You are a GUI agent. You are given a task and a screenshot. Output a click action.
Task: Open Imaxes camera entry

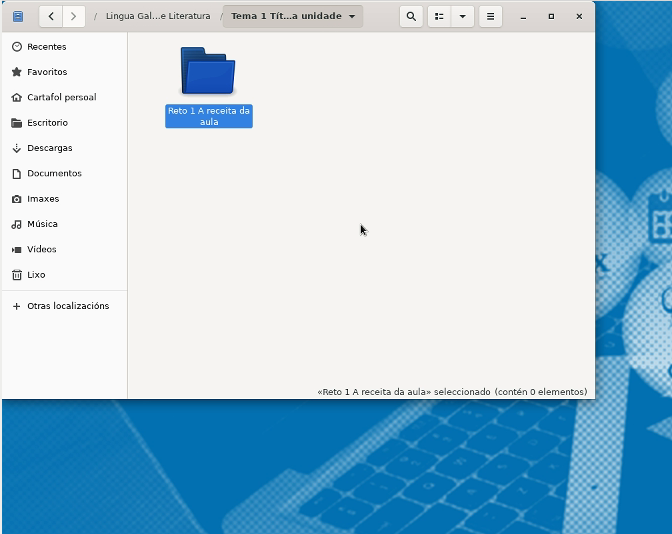(43, 199)
